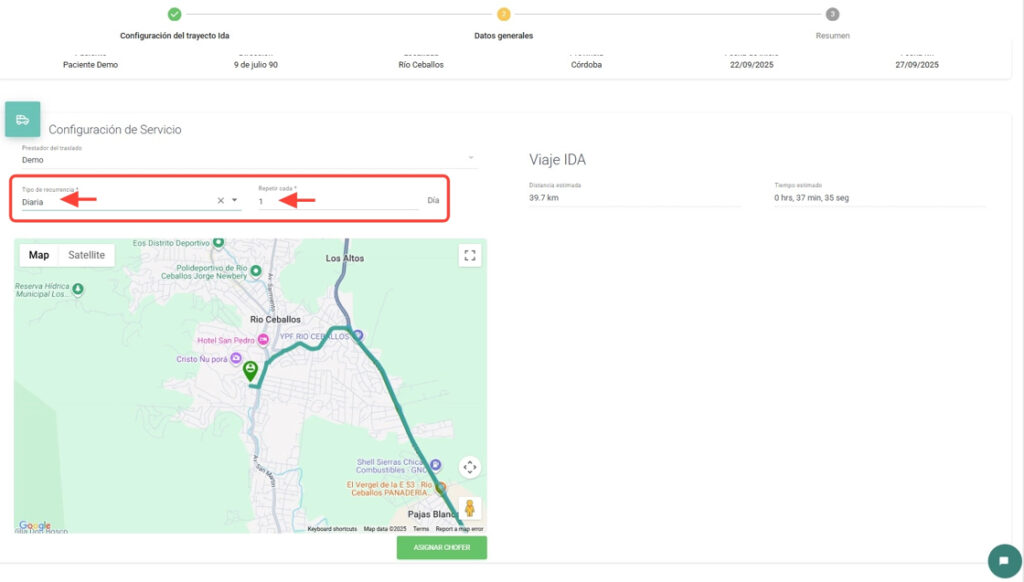Click the green destination marker on map
The height and width of the screenshot is (582, 1024).
250,371
